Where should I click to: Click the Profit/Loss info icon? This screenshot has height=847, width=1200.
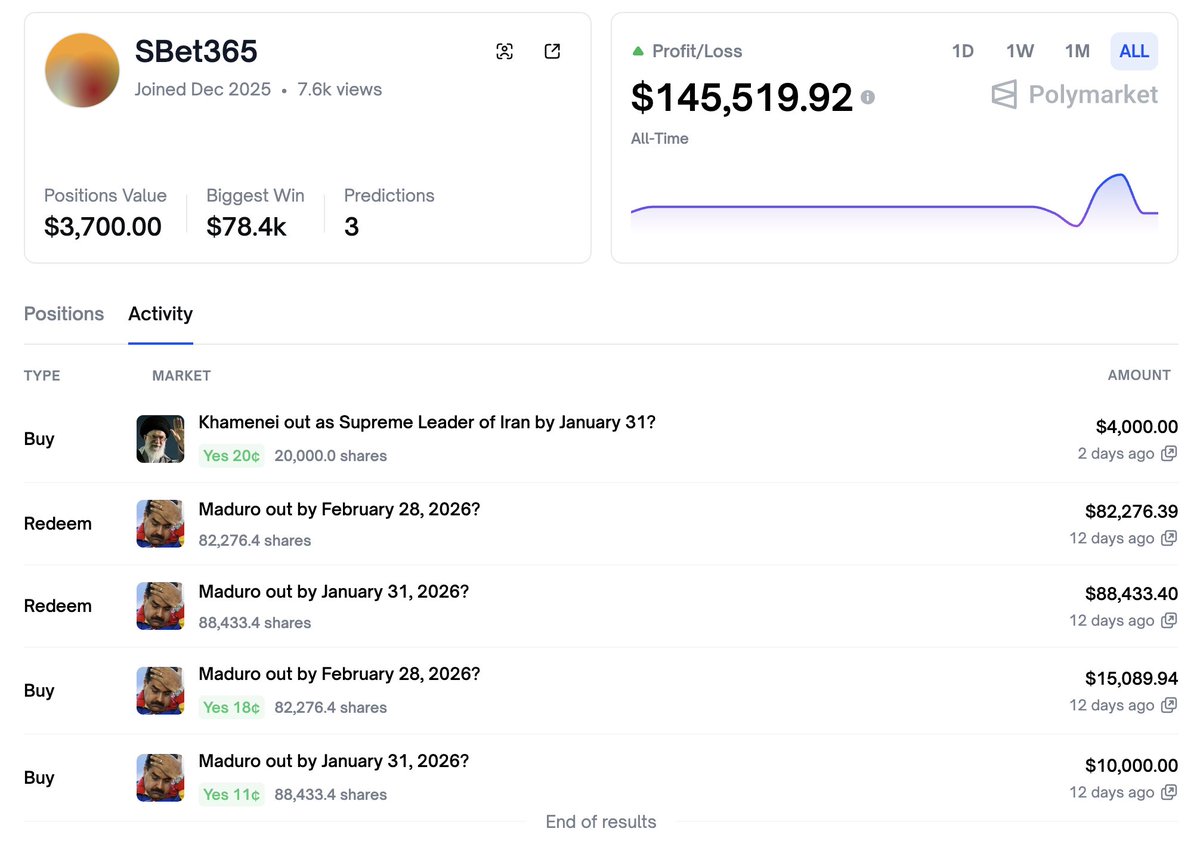(868, 97)
